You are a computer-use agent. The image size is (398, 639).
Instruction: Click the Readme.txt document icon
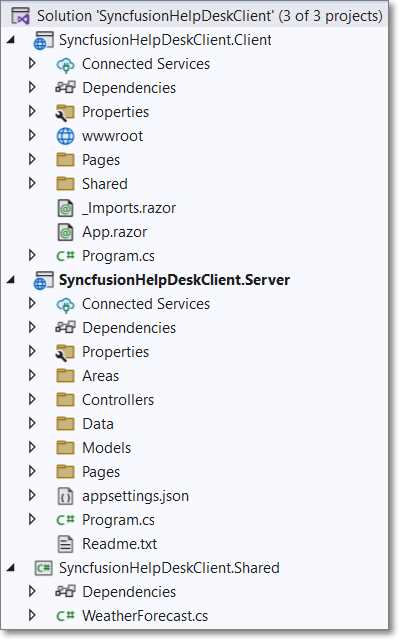coord(65,544)
